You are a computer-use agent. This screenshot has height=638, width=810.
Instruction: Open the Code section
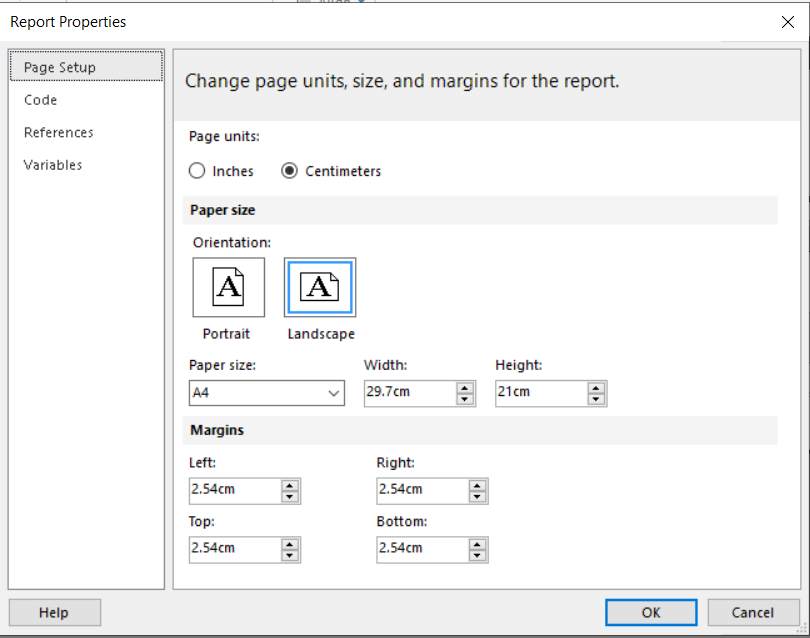pyautogui.click(x=40, y=100)
